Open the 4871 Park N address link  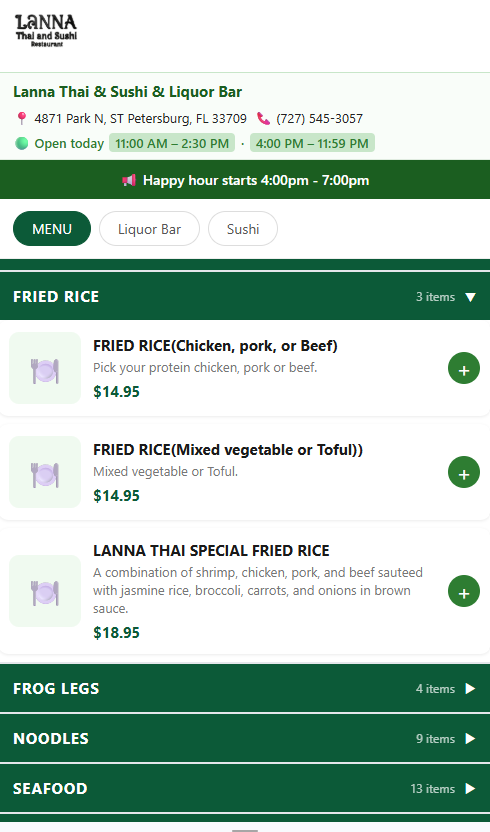pos(141,118)
